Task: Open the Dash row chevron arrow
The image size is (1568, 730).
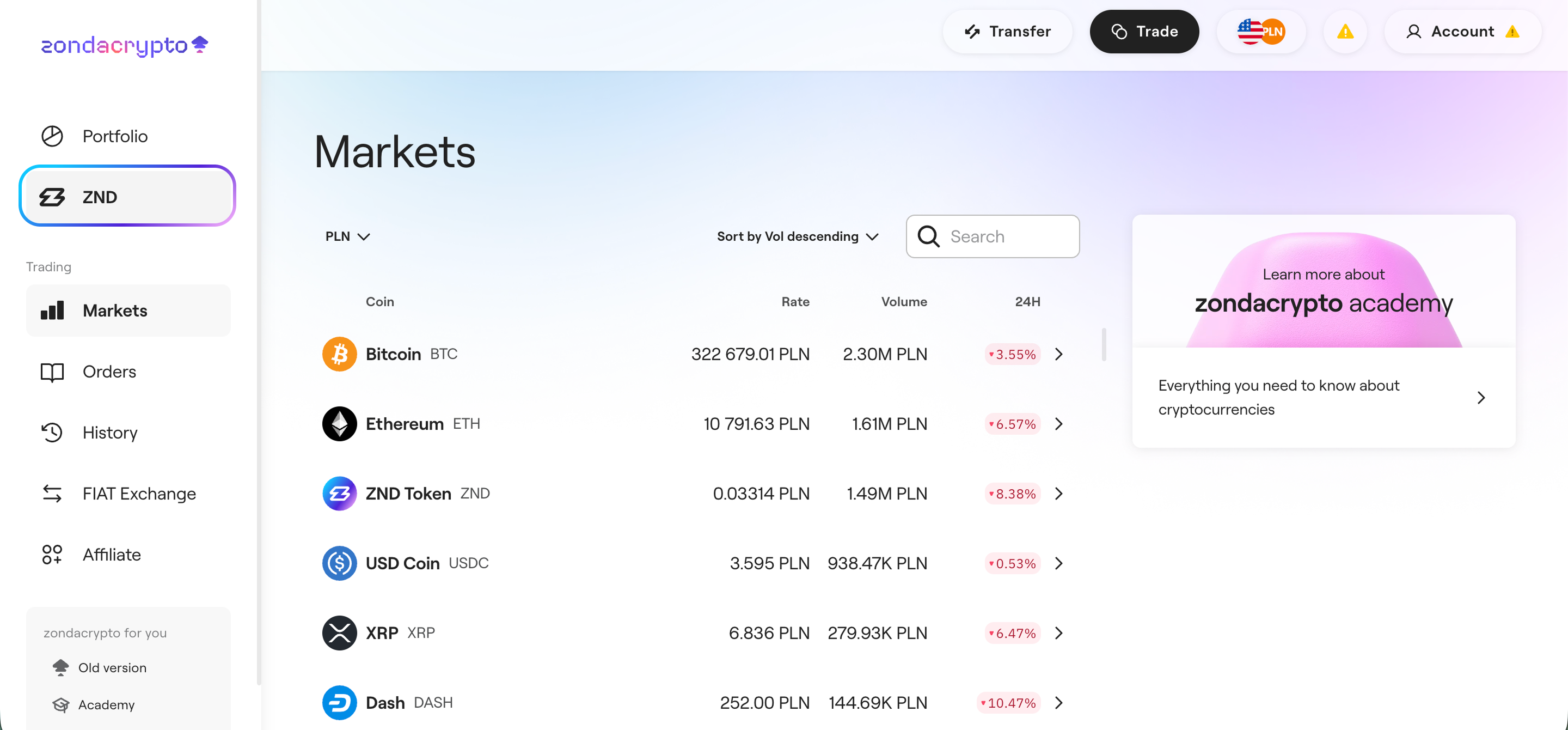Action: [x=1059, y=703]
